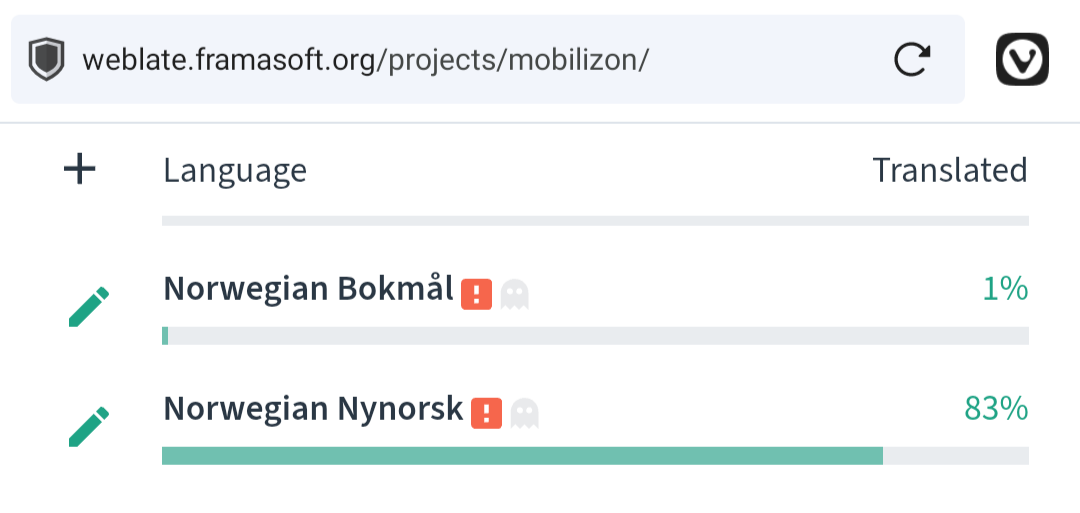Image resolution: width=1080 pixels, height=513 pixels.
Task: Click the Norwegian Bokmål progress bar
Action: click(595, 336)
